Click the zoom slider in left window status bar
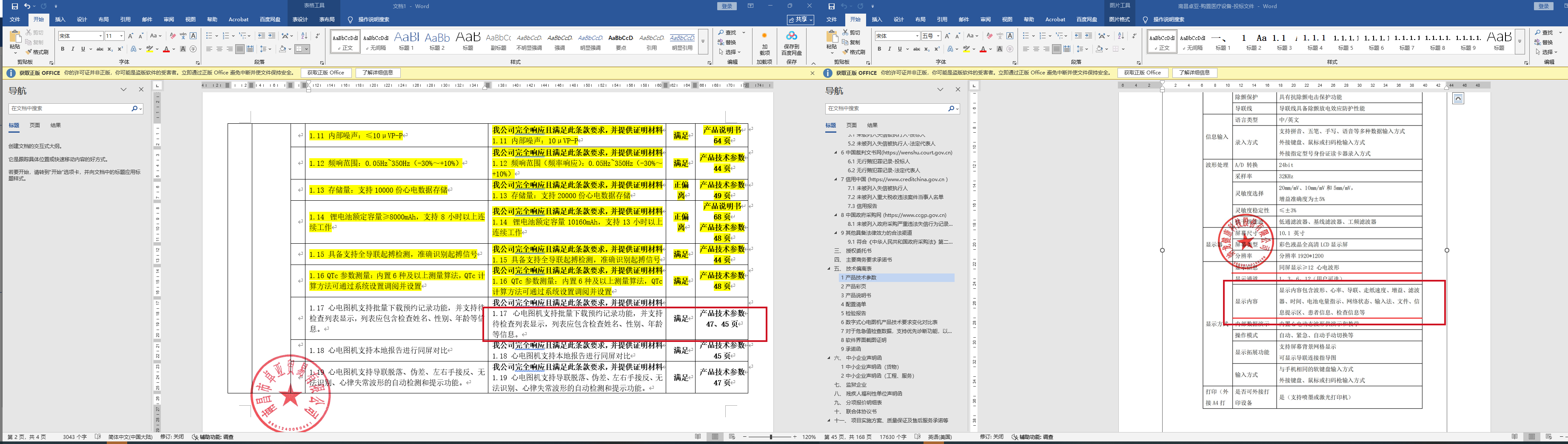Screen dimensions: 1568x444 [x=771, y=437]
